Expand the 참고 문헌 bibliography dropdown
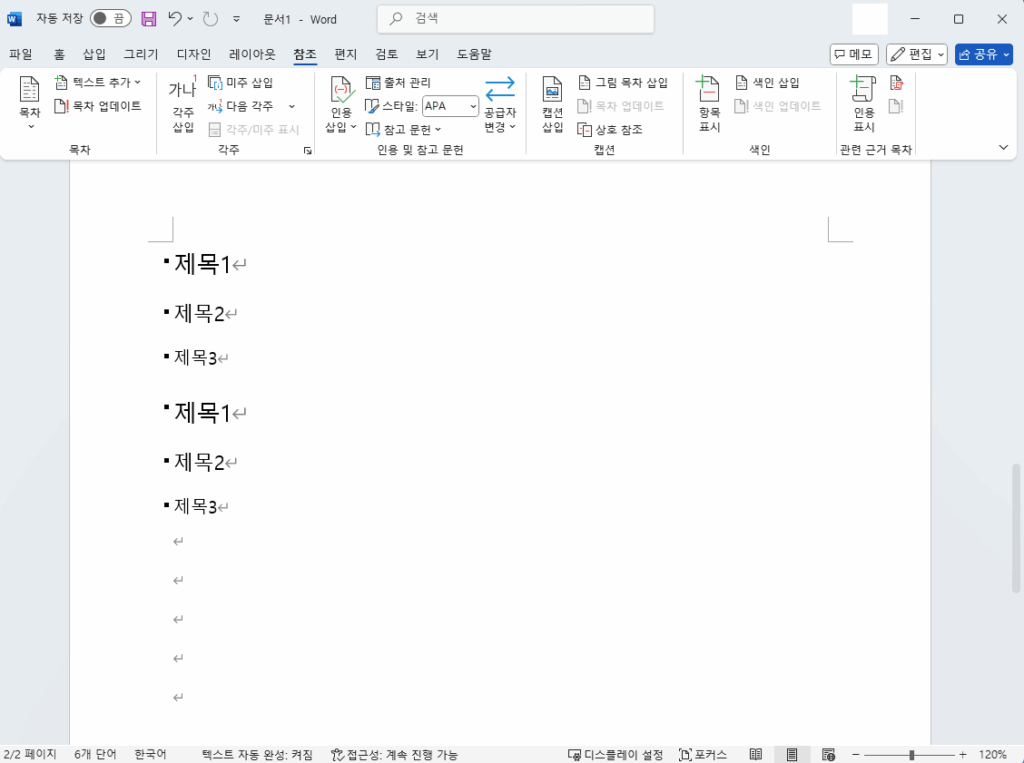Screen dimensions: 1024x763 pyautogui.click(x=404, y=129)
